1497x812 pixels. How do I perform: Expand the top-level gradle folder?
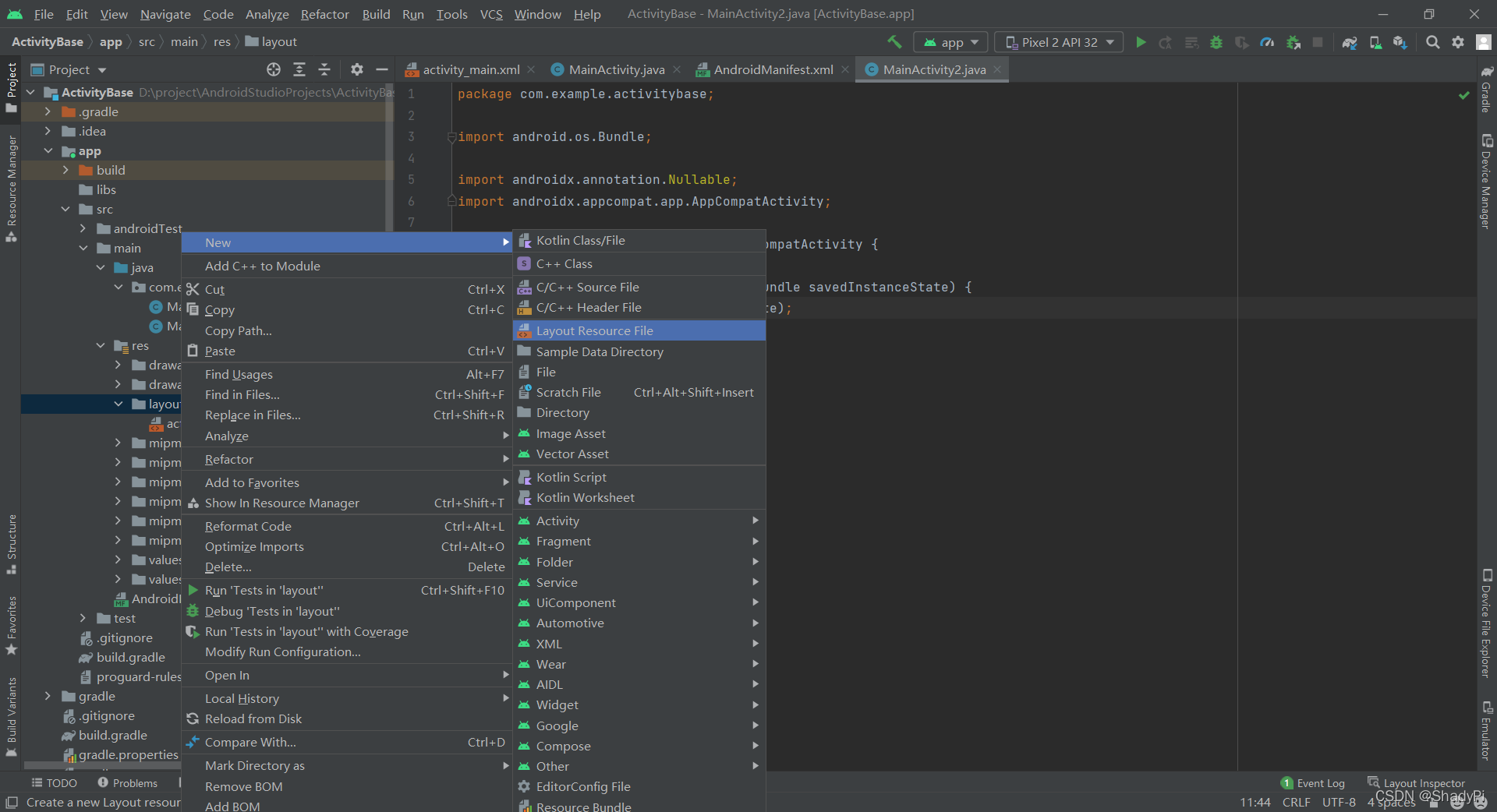(x=48, y=696)
